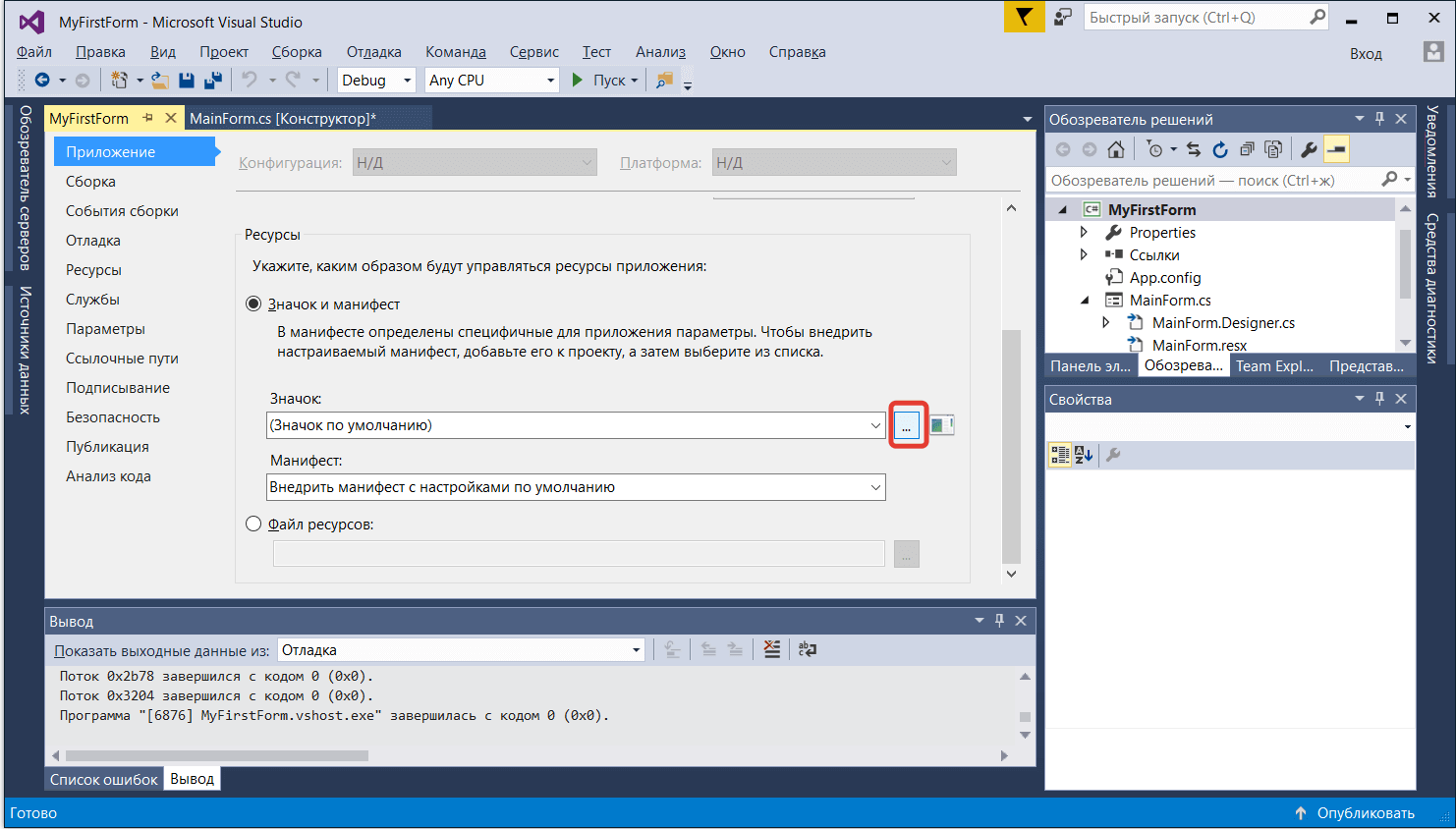The image size is (1456, 829).
Task: Click the Clear All icon in Output panel
Action: point(772,649)
